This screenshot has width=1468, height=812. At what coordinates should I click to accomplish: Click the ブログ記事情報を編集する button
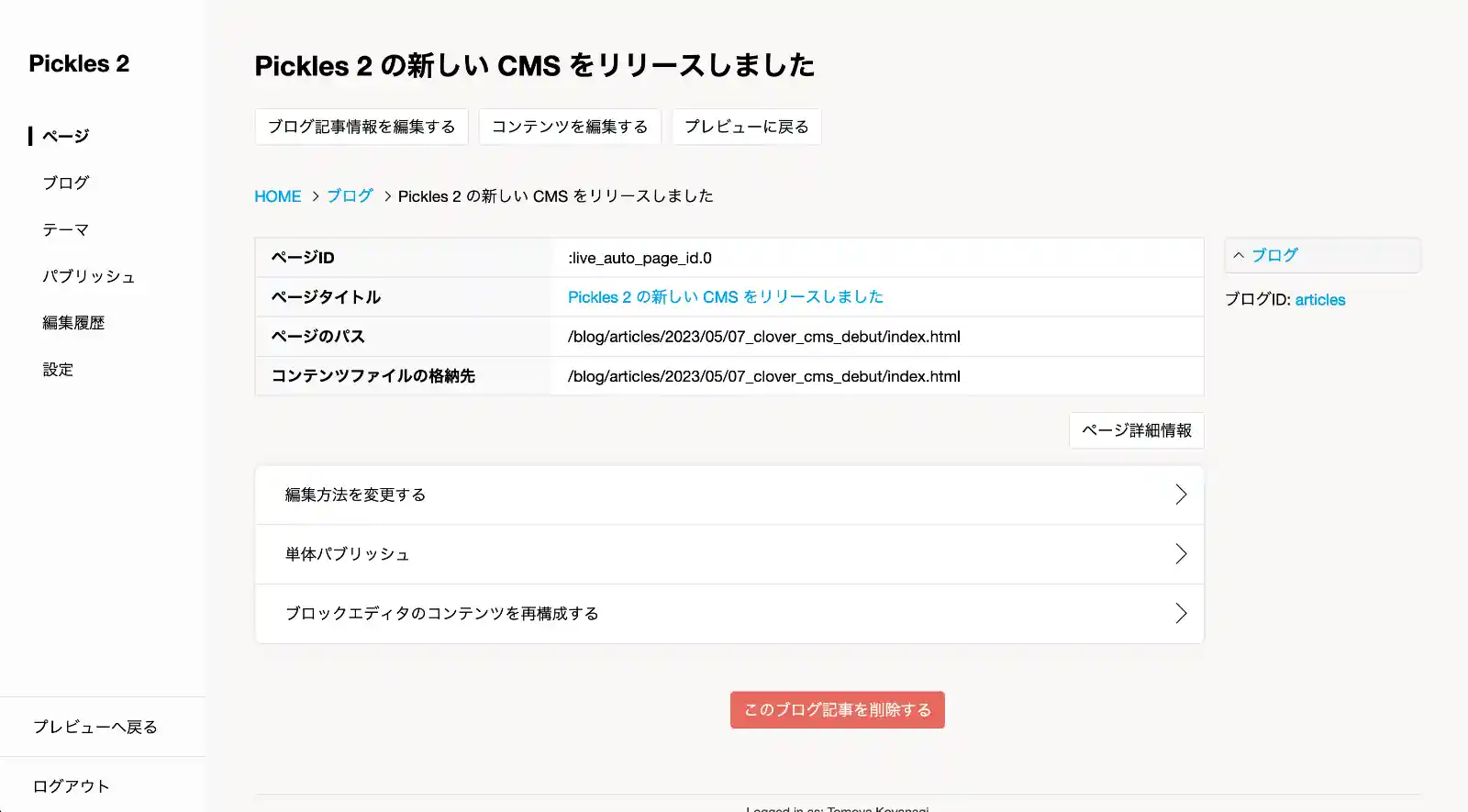[x=361, y=127]
